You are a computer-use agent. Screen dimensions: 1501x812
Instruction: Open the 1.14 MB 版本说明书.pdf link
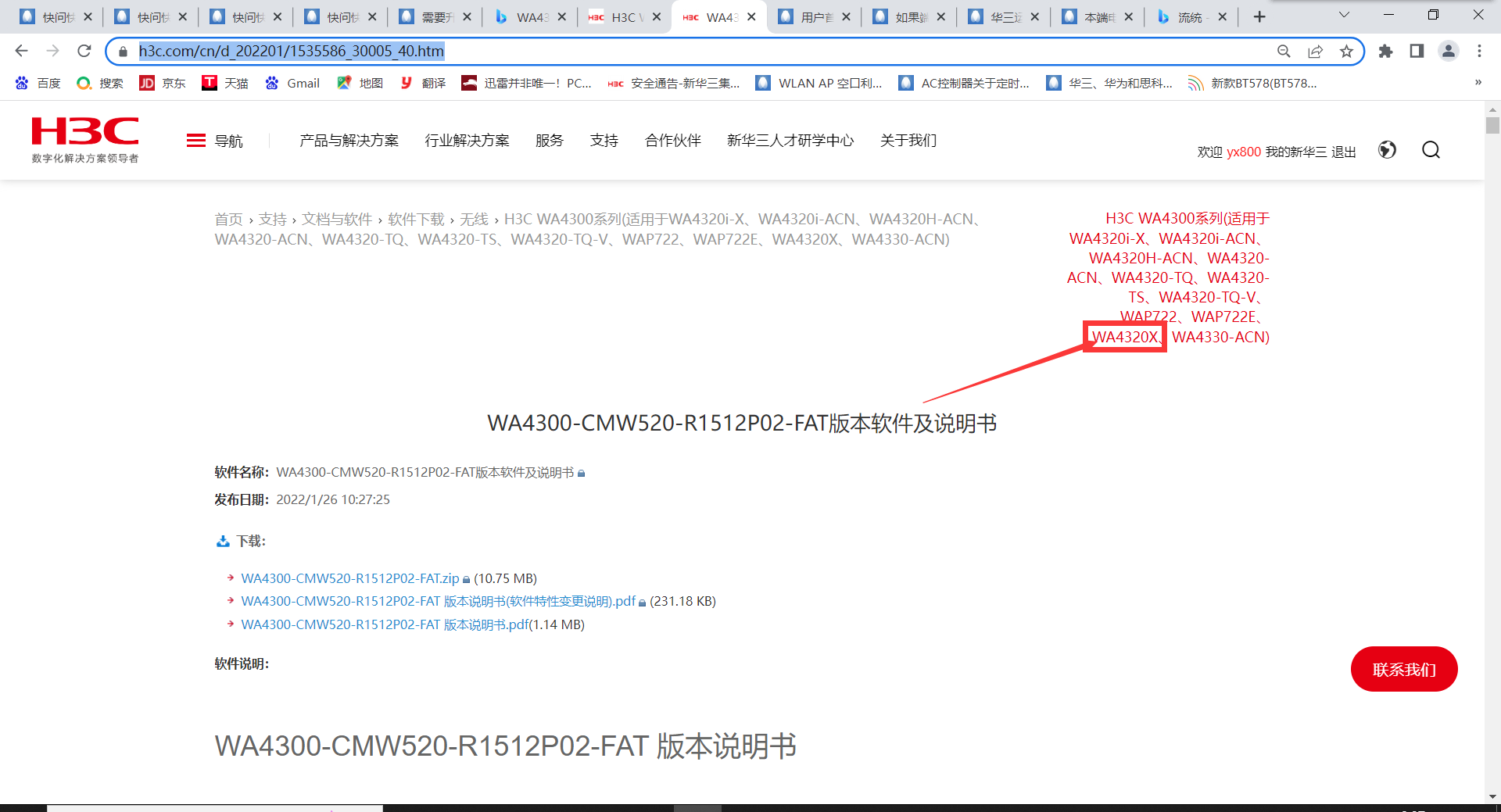pyautogui.click(x=385, y=624)
